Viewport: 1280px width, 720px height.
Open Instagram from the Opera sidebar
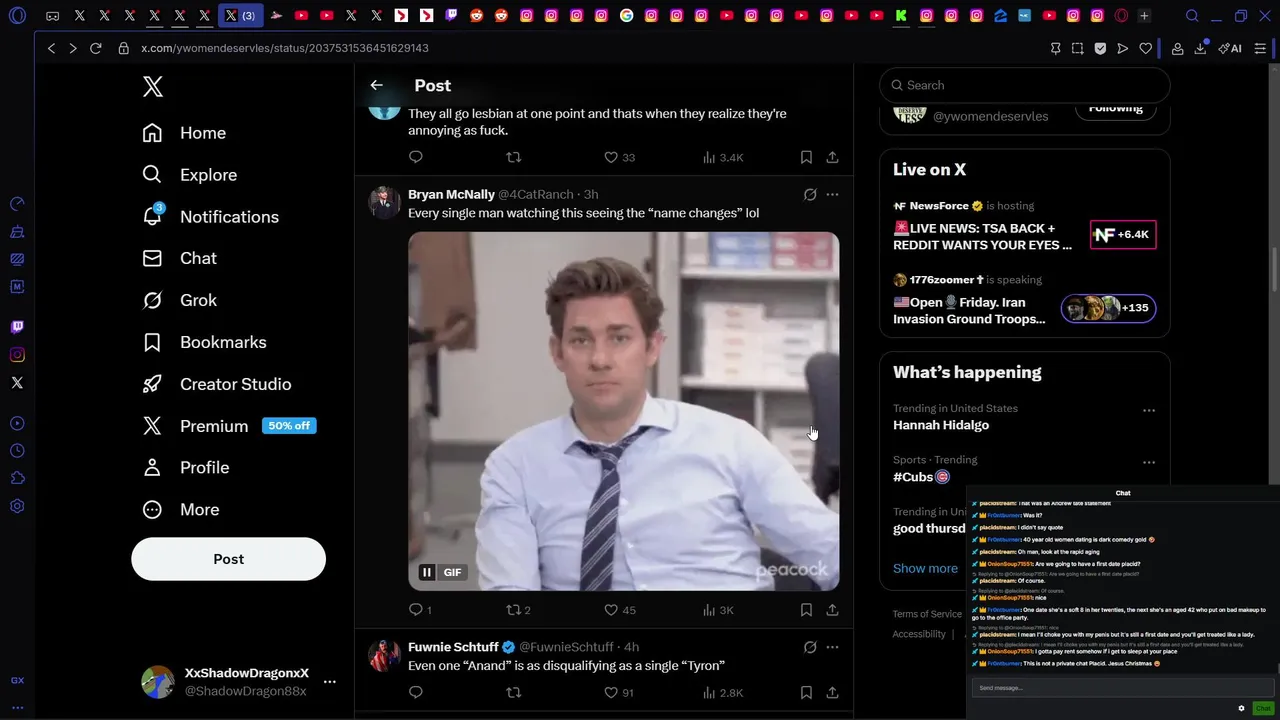click(17, 355)
